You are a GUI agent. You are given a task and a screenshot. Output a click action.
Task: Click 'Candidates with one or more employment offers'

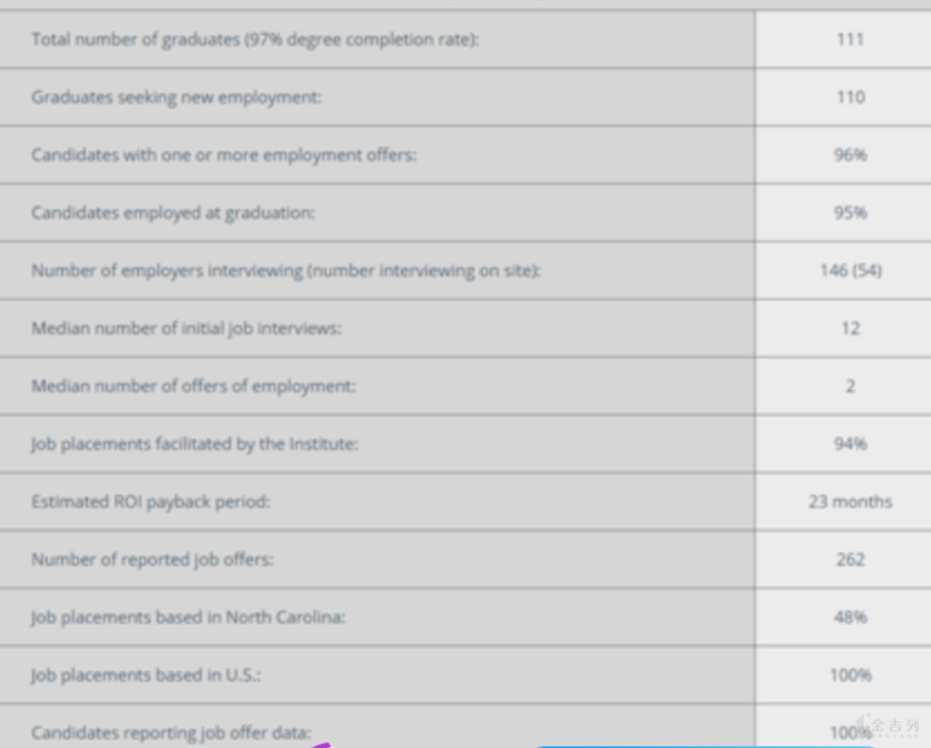pos(223,155)
